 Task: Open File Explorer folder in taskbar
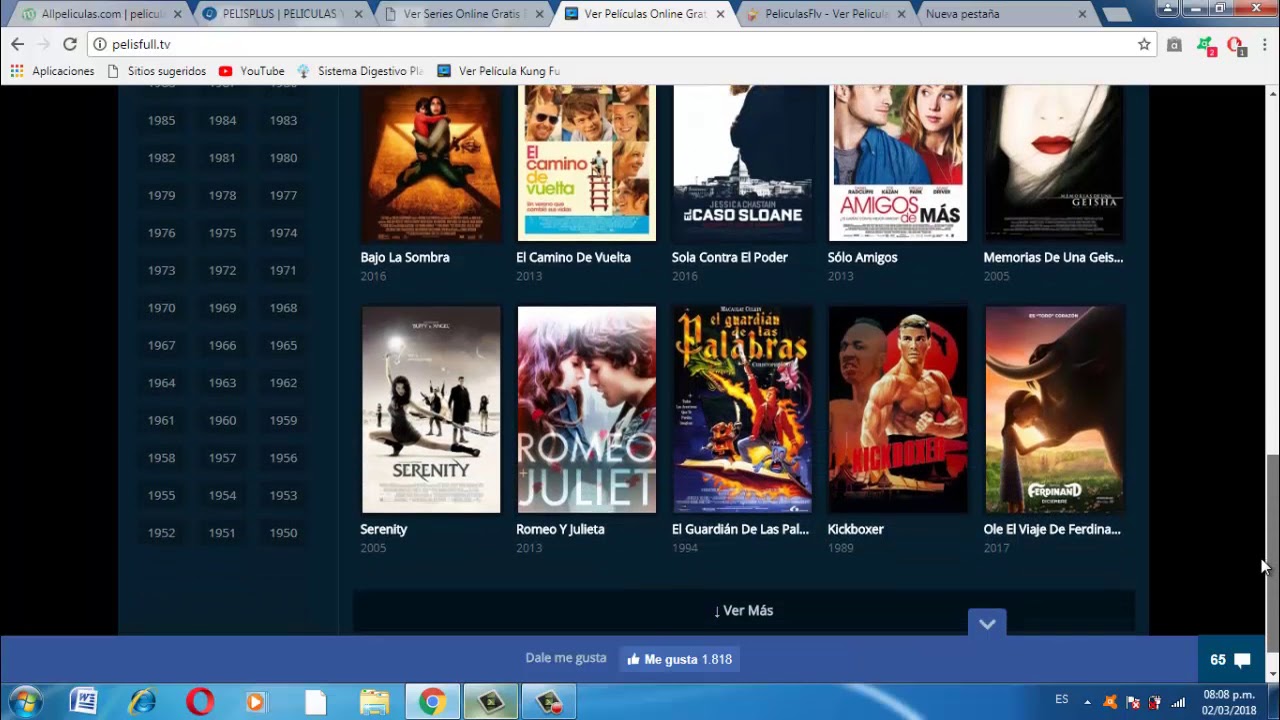click(x=374, y=702)
